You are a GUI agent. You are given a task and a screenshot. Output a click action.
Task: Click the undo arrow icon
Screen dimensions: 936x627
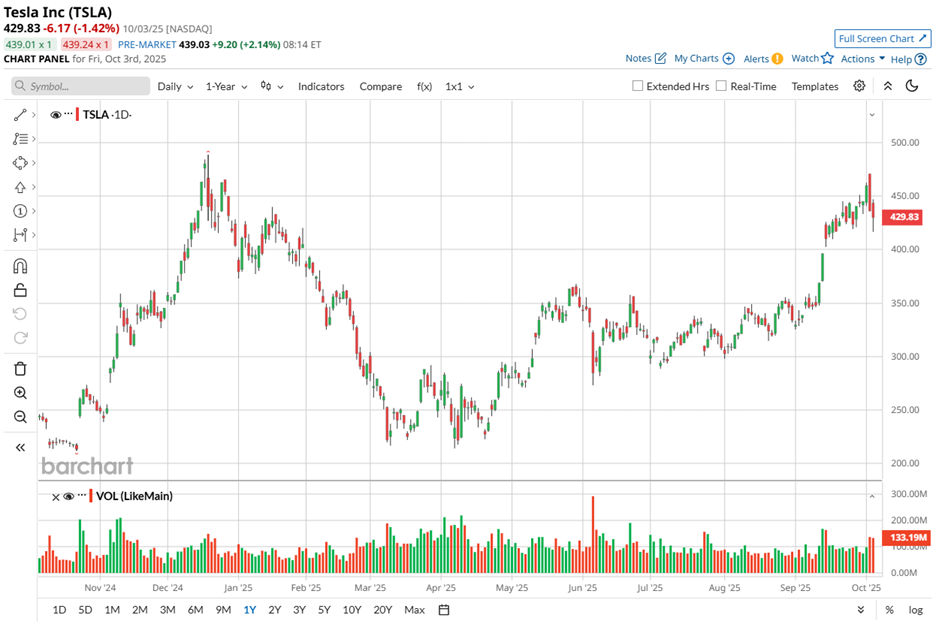20,314
